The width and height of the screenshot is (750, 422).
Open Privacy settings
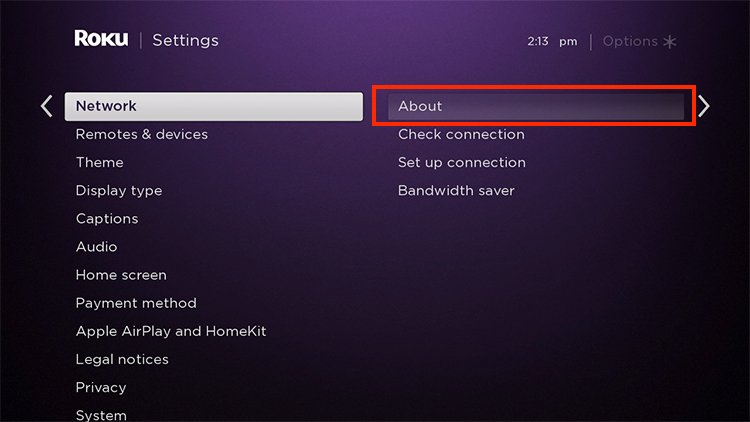click(101, 388)
